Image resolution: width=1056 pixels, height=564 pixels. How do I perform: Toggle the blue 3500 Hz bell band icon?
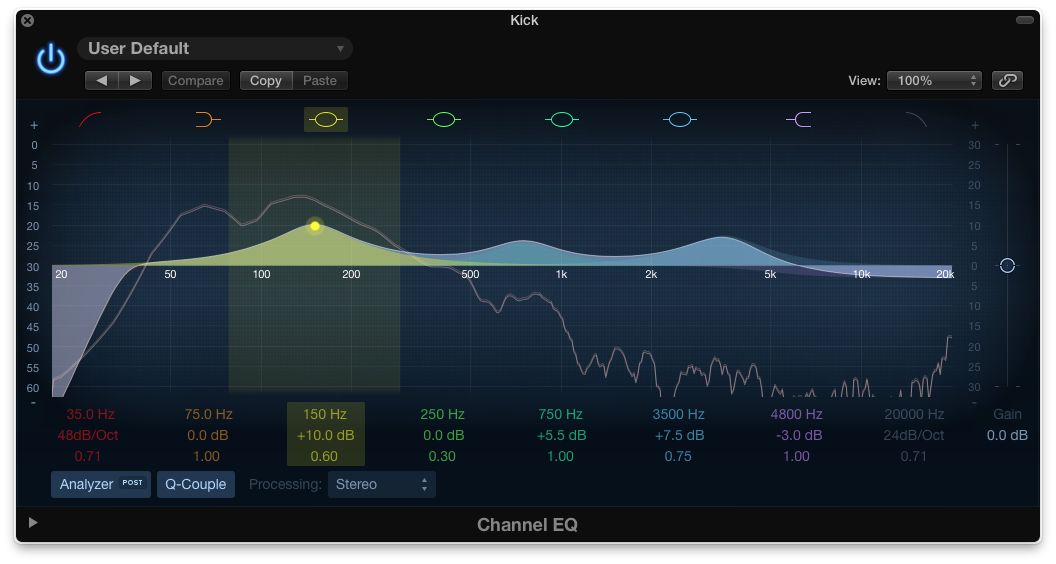pyautogui.click(x=680, y=120)
